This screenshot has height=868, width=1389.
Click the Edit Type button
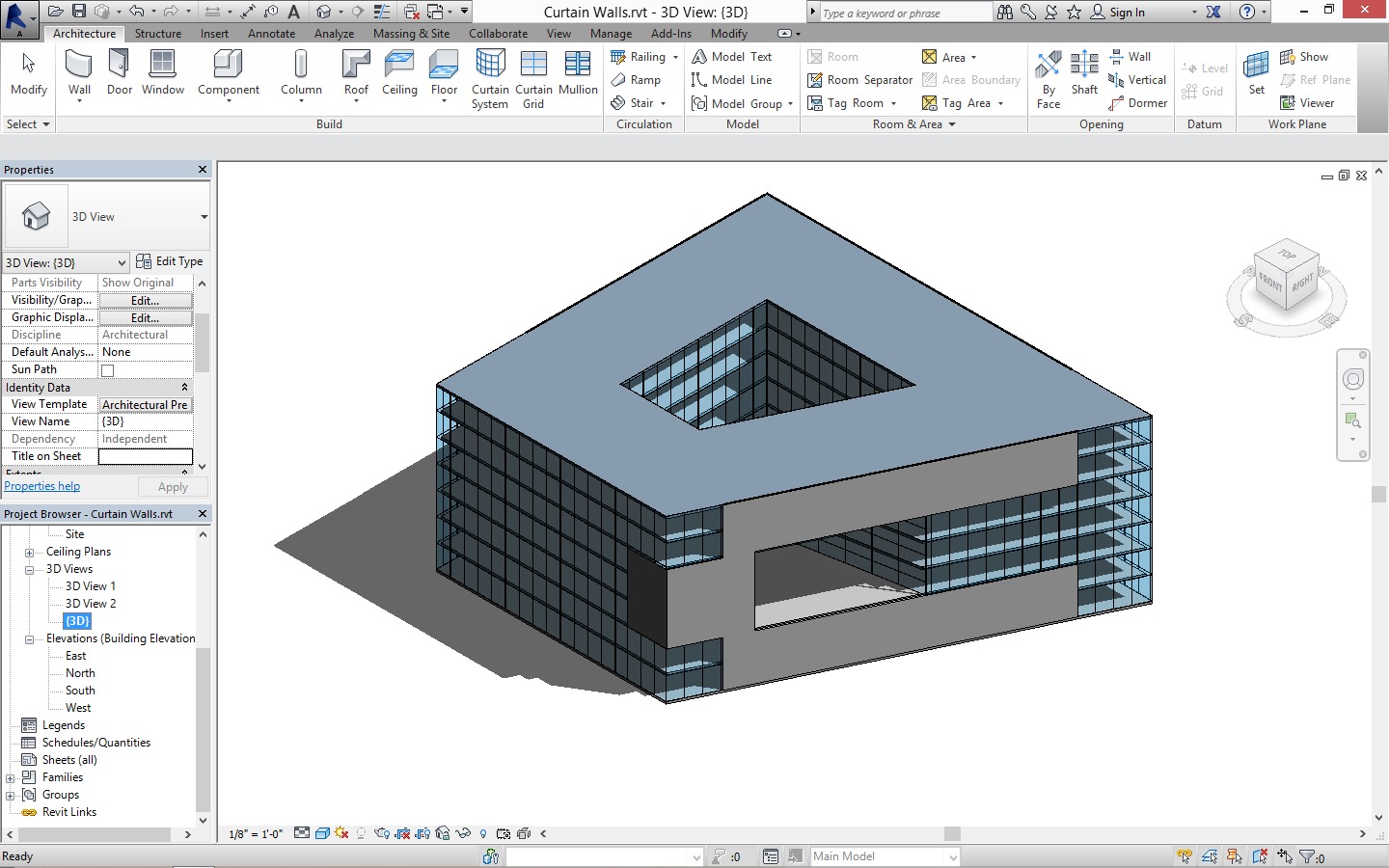[170, 261]
